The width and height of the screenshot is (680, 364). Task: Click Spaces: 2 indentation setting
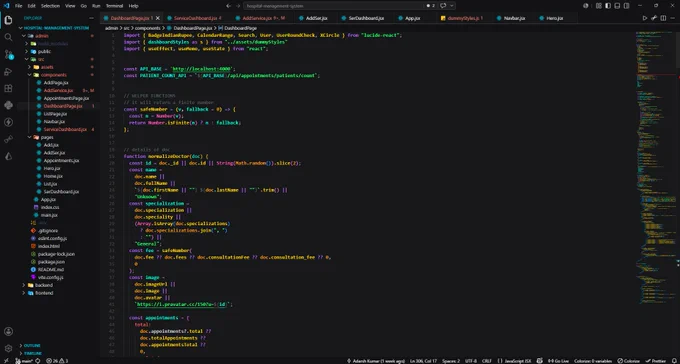(451, 361)
